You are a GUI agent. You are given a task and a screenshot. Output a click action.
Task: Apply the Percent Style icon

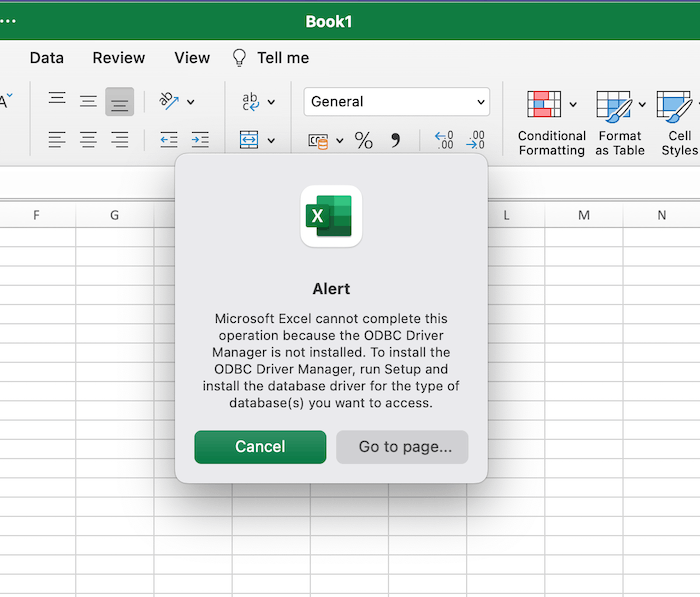point(363,140)
